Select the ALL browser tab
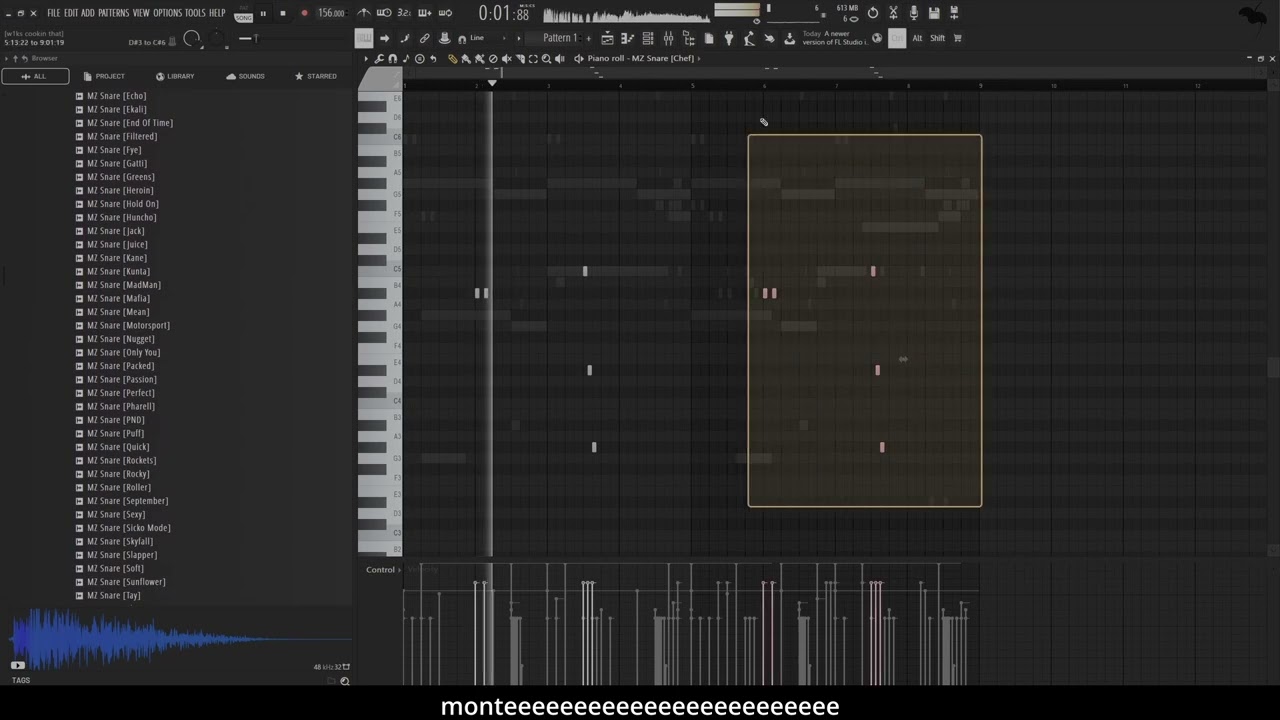 pyautogui.click(x=34, y=76)
